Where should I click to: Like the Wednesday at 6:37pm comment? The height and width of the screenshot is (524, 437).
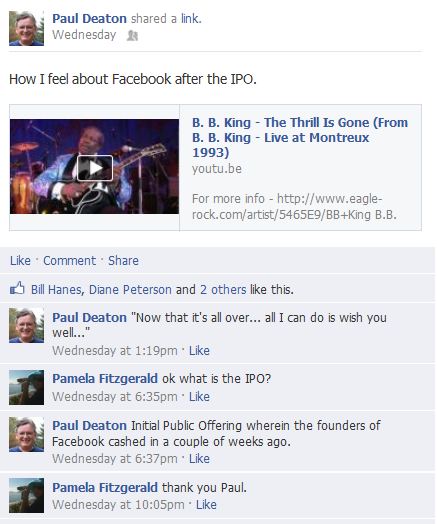tap(199, 459)
